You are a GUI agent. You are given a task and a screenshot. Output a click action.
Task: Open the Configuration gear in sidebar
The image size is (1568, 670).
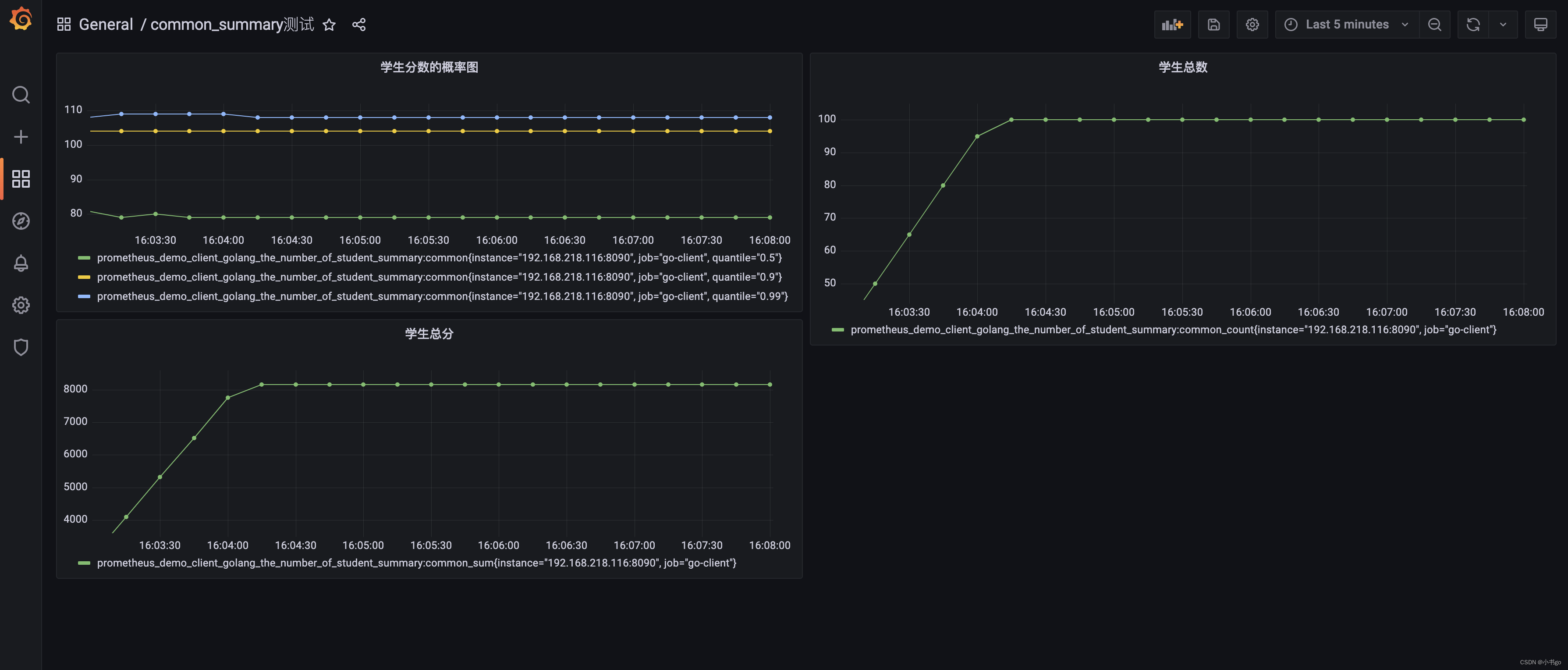[21, 305]
